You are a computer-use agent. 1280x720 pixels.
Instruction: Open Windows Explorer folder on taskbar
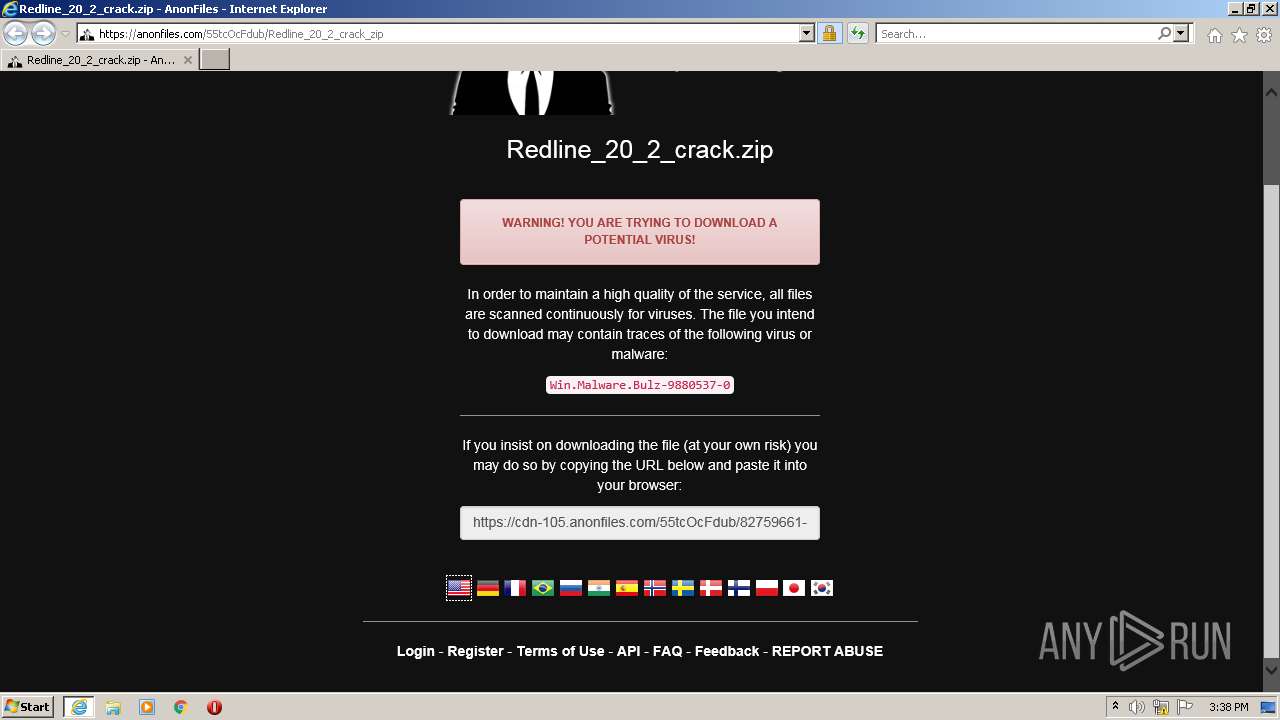[113, 707]
